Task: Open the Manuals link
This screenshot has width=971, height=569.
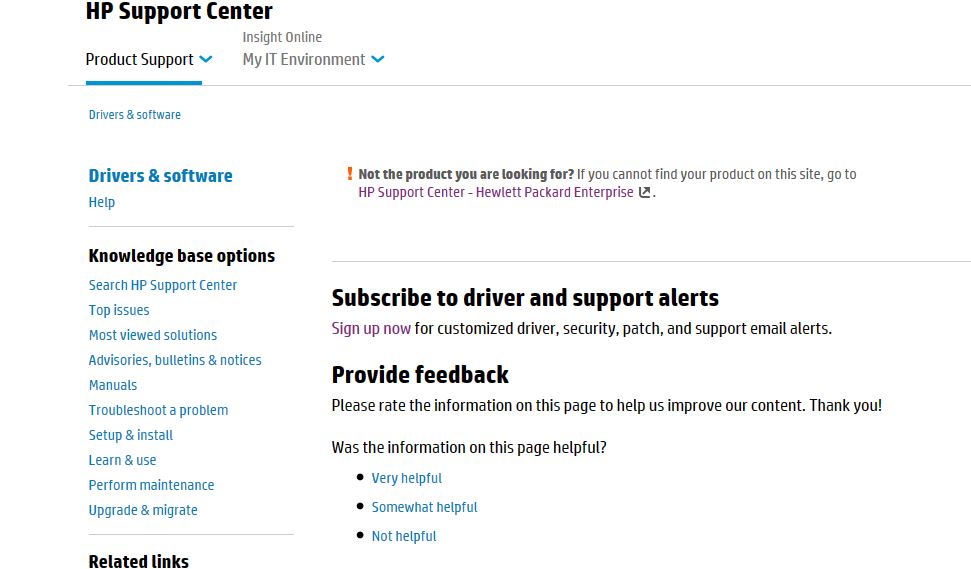Action: tap(113, 385)
